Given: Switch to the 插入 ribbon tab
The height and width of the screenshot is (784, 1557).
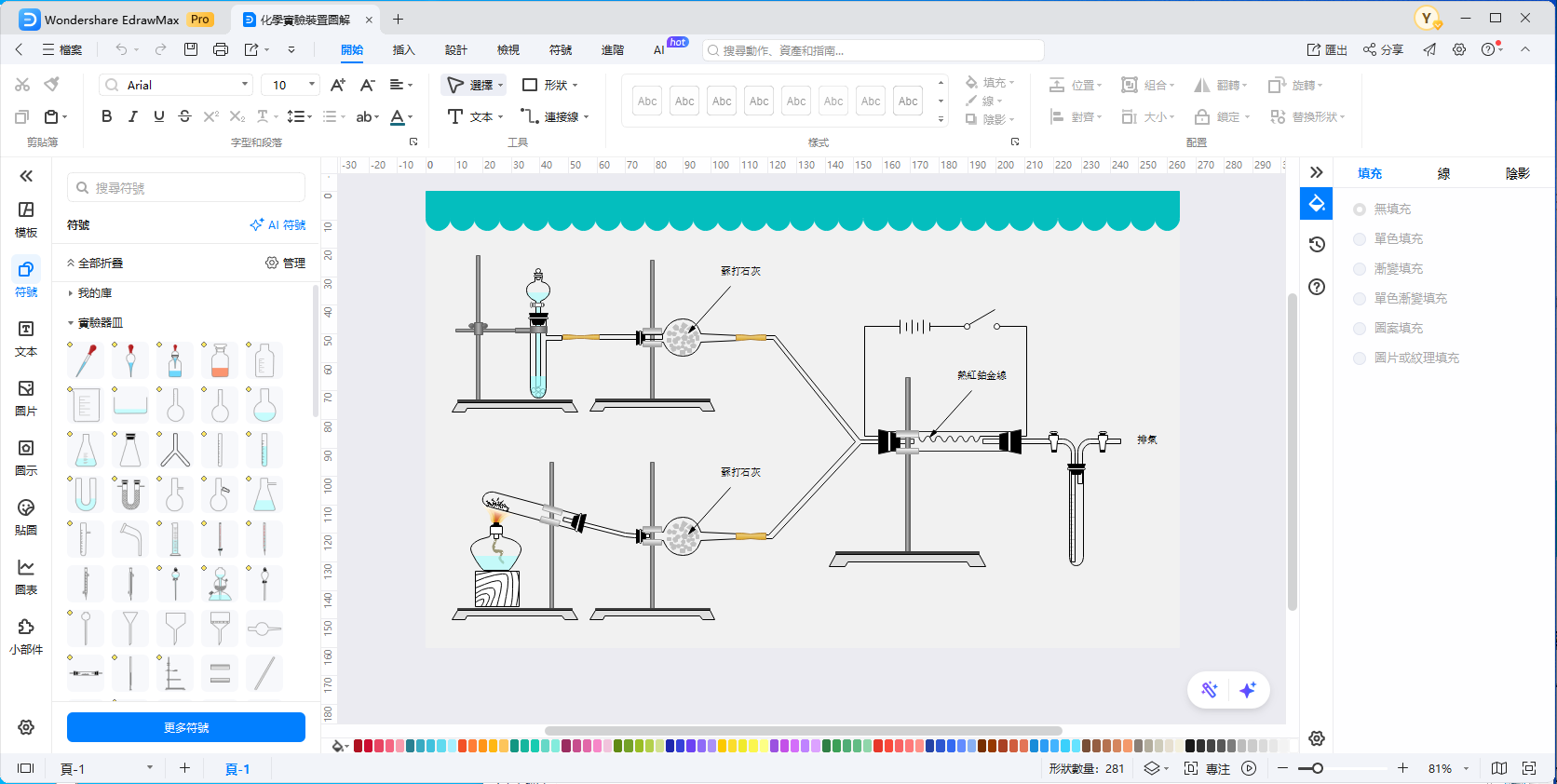Looking at the screenshot, I should point(403,50).
